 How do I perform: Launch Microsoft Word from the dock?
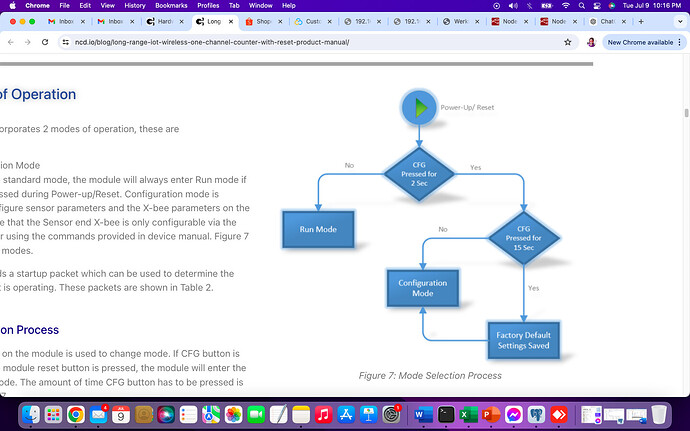pyautogui.click(x=419, y=414)
